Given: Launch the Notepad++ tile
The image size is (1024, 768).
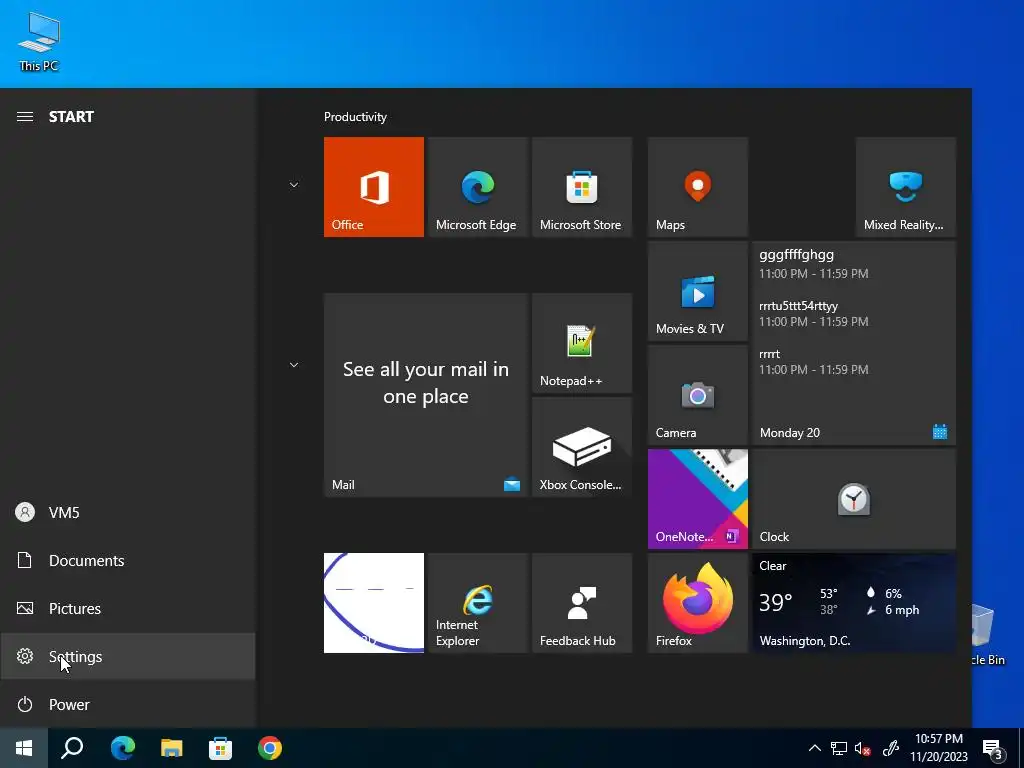Looking at the screenshot, I should click(x=582, y=343).
